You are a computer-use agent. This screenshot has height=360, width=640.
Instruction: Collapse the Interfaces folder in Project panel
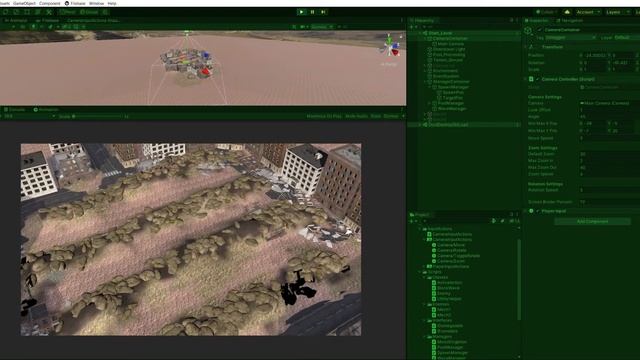click(424, 320)
